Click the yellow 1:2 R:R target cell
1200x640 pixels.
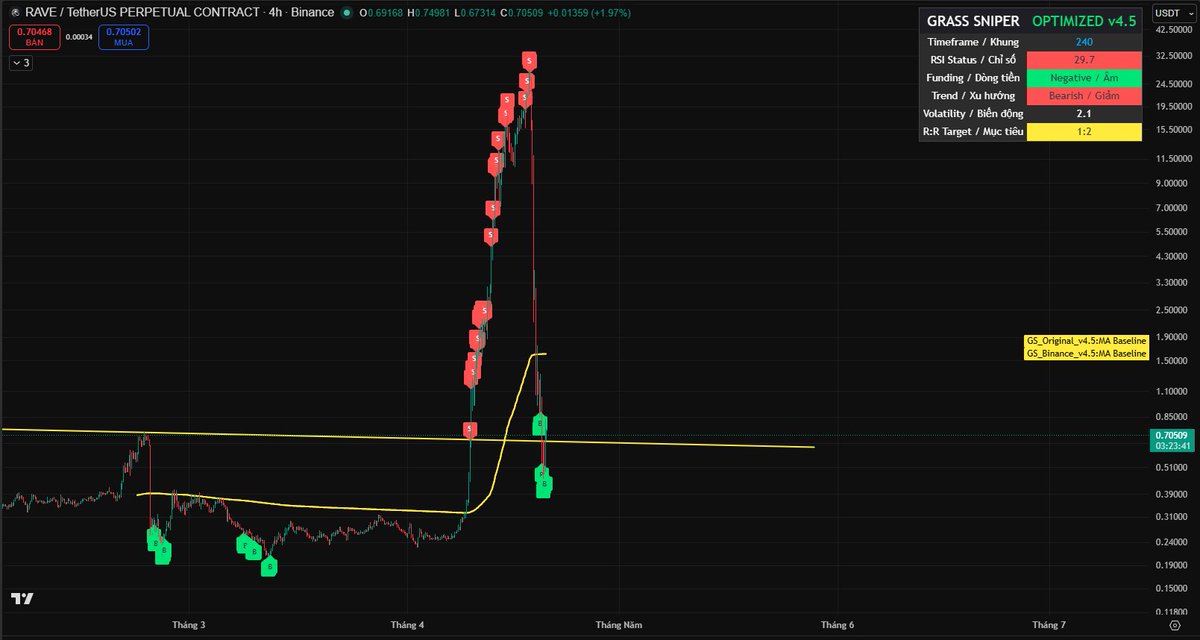1084,132
